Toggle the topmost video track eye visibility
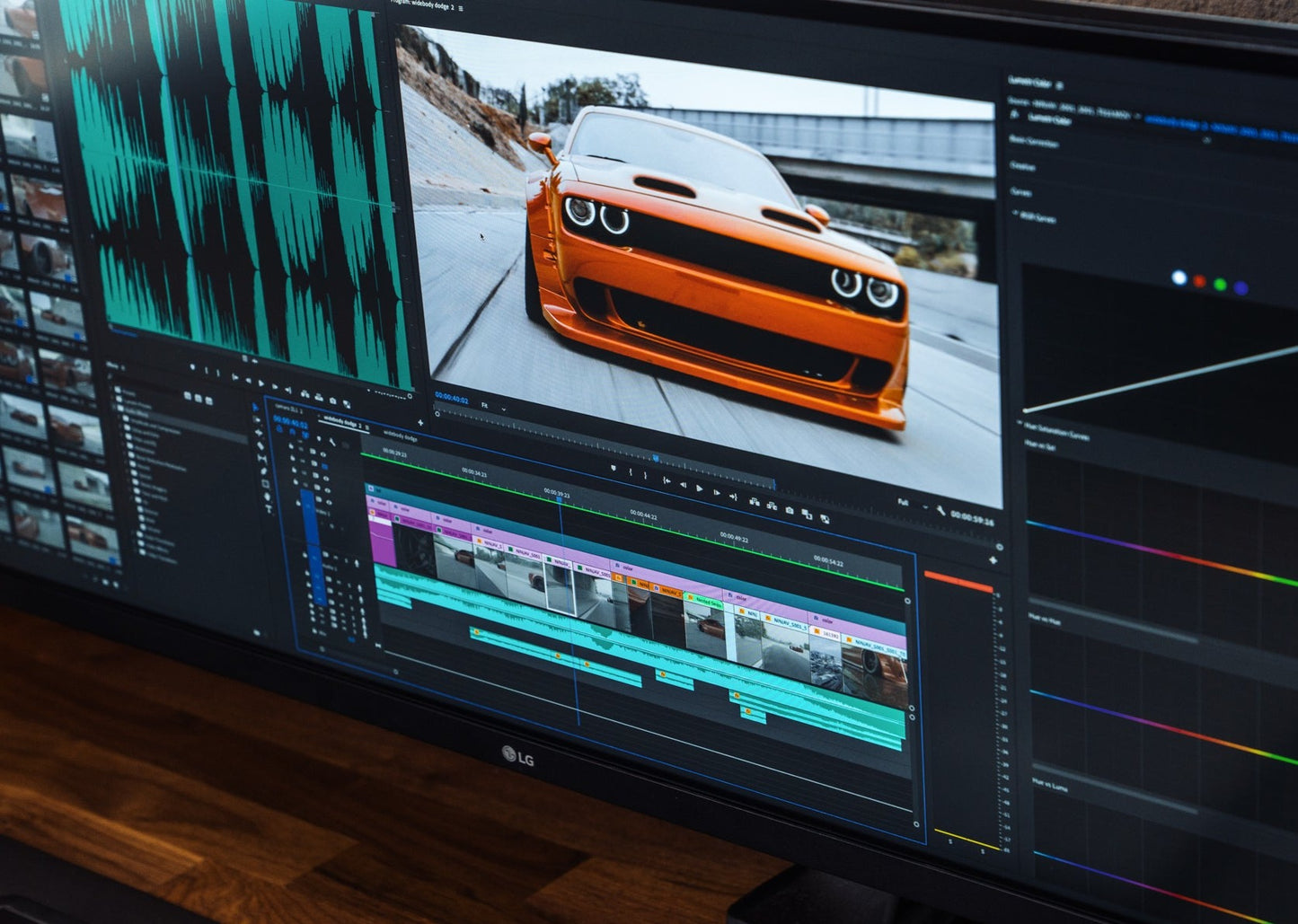This screenshot has width=1298, height=924. coord(323,454)
